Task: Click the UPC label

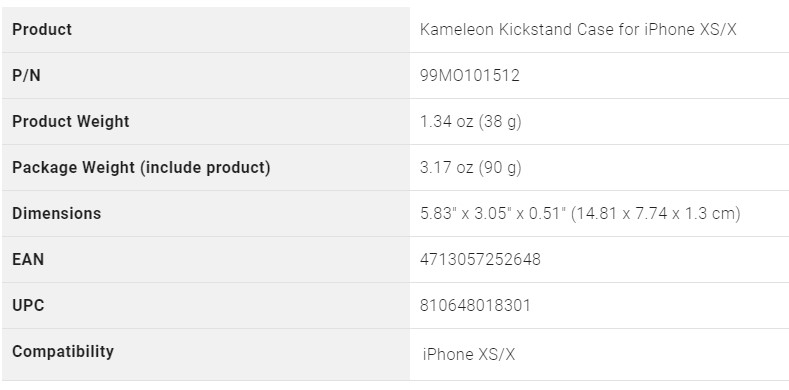Action: [x=28, y=305]
